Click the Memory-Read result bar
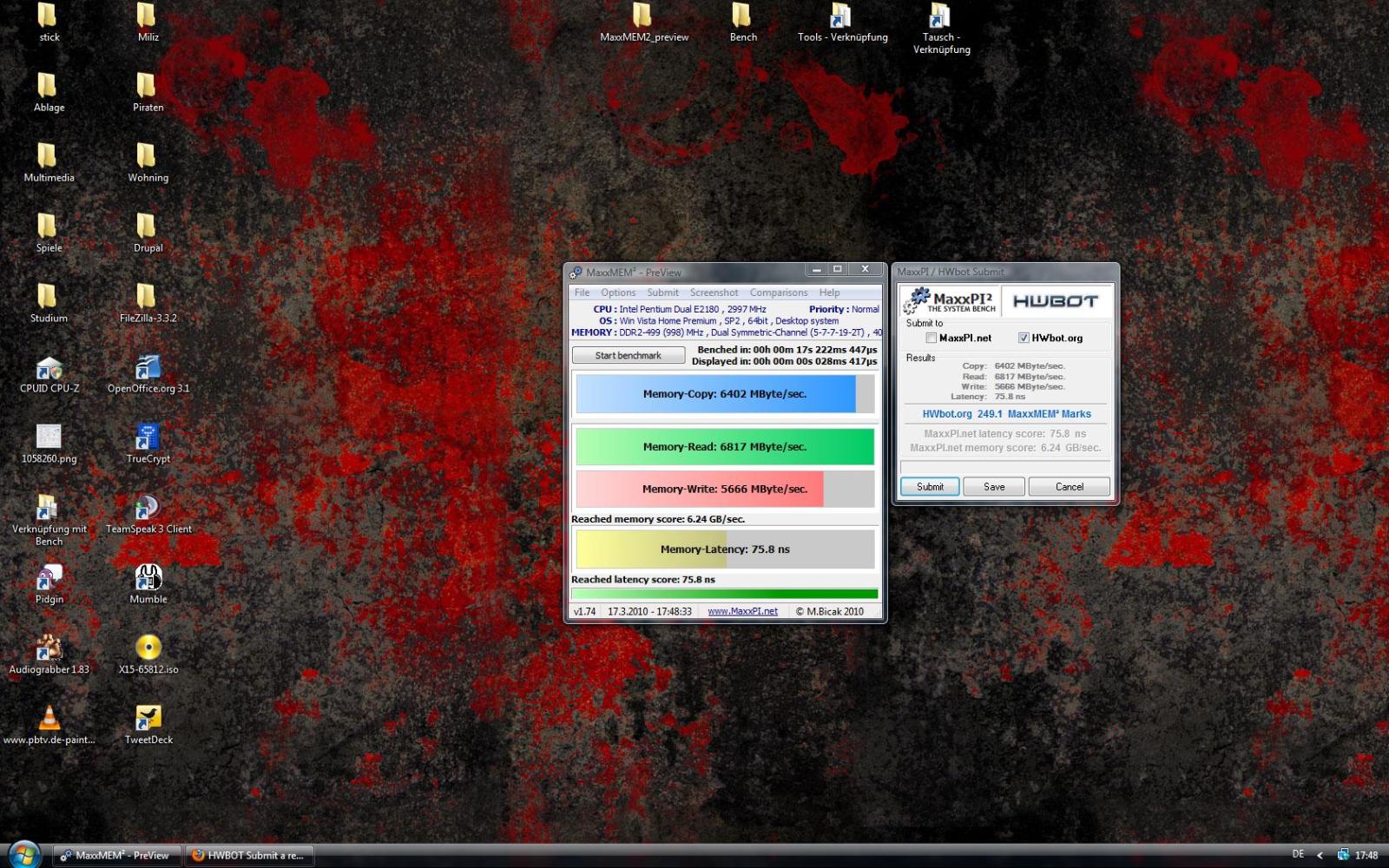 click(x=725, y=447)
